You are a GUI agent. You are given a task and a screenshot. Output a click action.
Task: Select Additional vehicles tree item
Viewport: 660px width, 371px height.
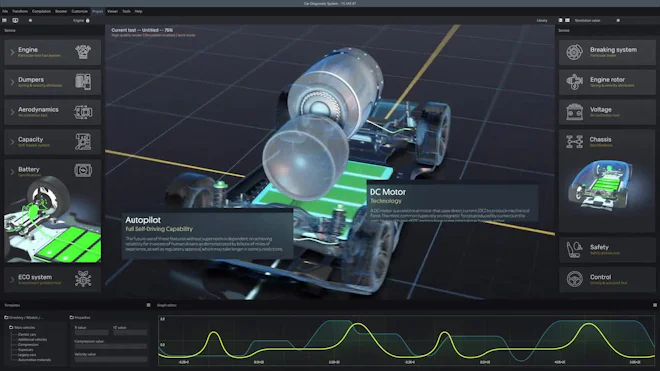coord(32,339)
